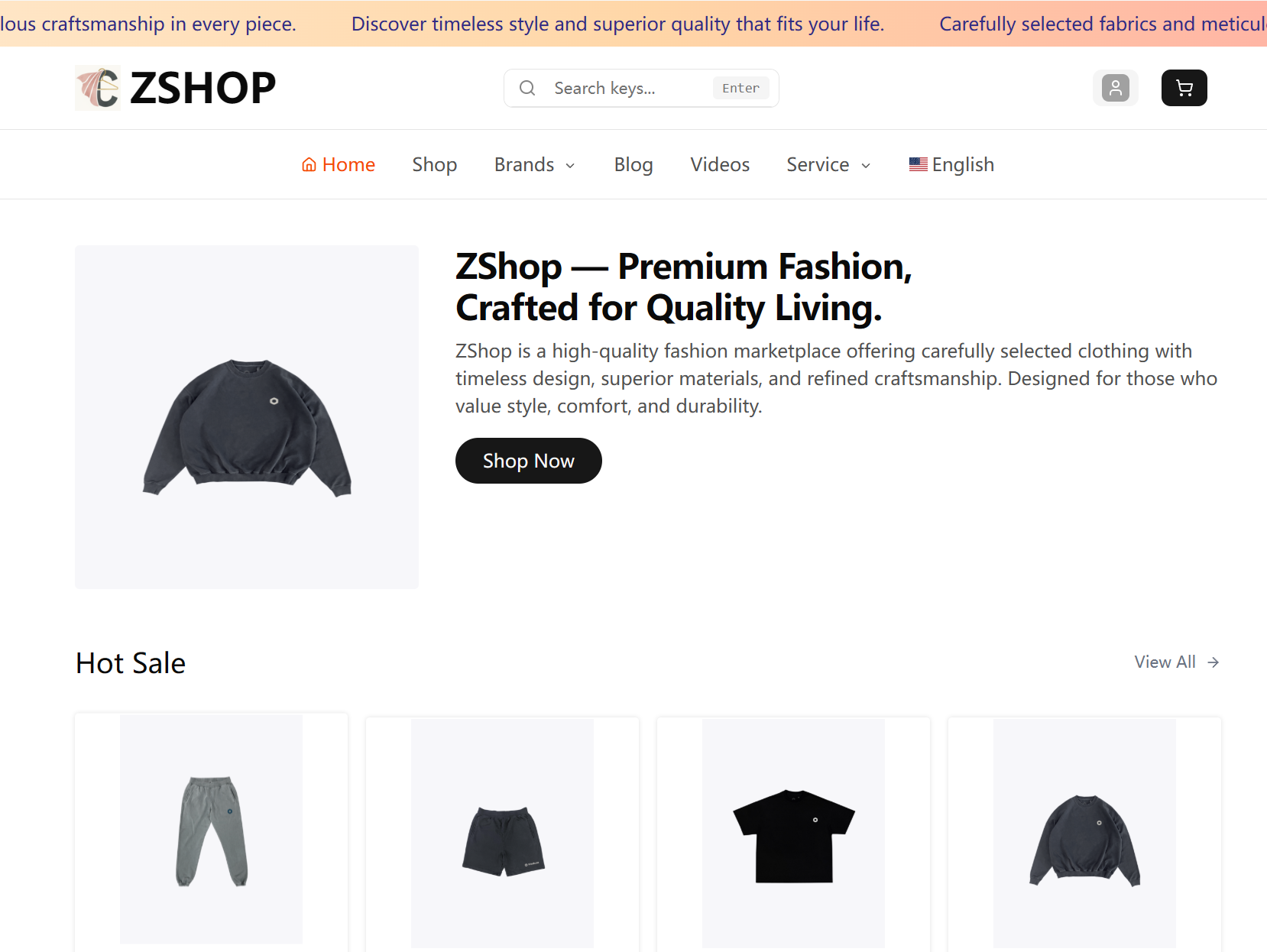The height and width of the screenshot is (952, 1267).
Task: Click the Shop Now button
Action: click(528, 461)
